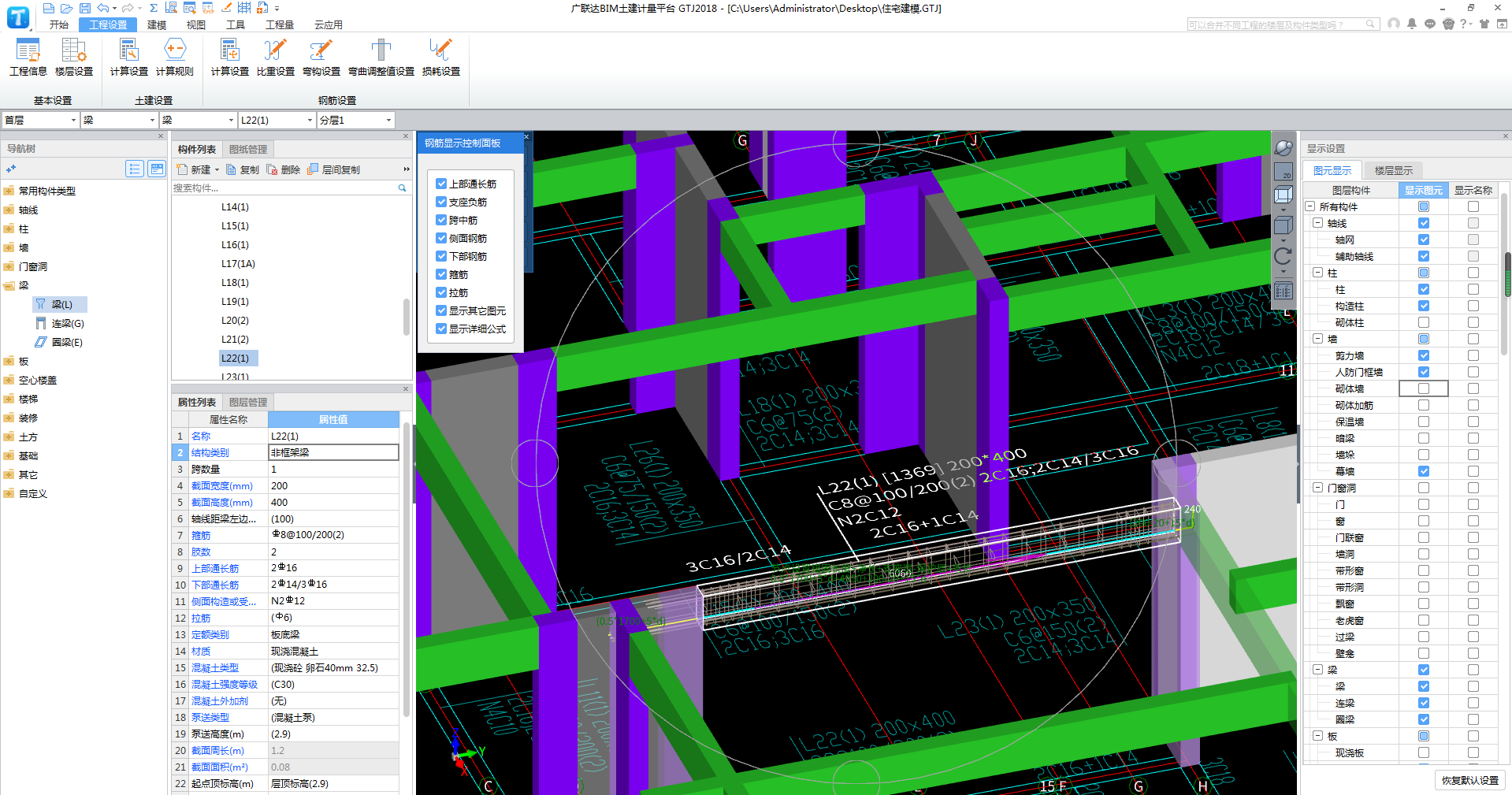Viewport: 1512px width, 795px height.
Task: Open the L22(1) component dropdown
Action: tap(277, 120)
